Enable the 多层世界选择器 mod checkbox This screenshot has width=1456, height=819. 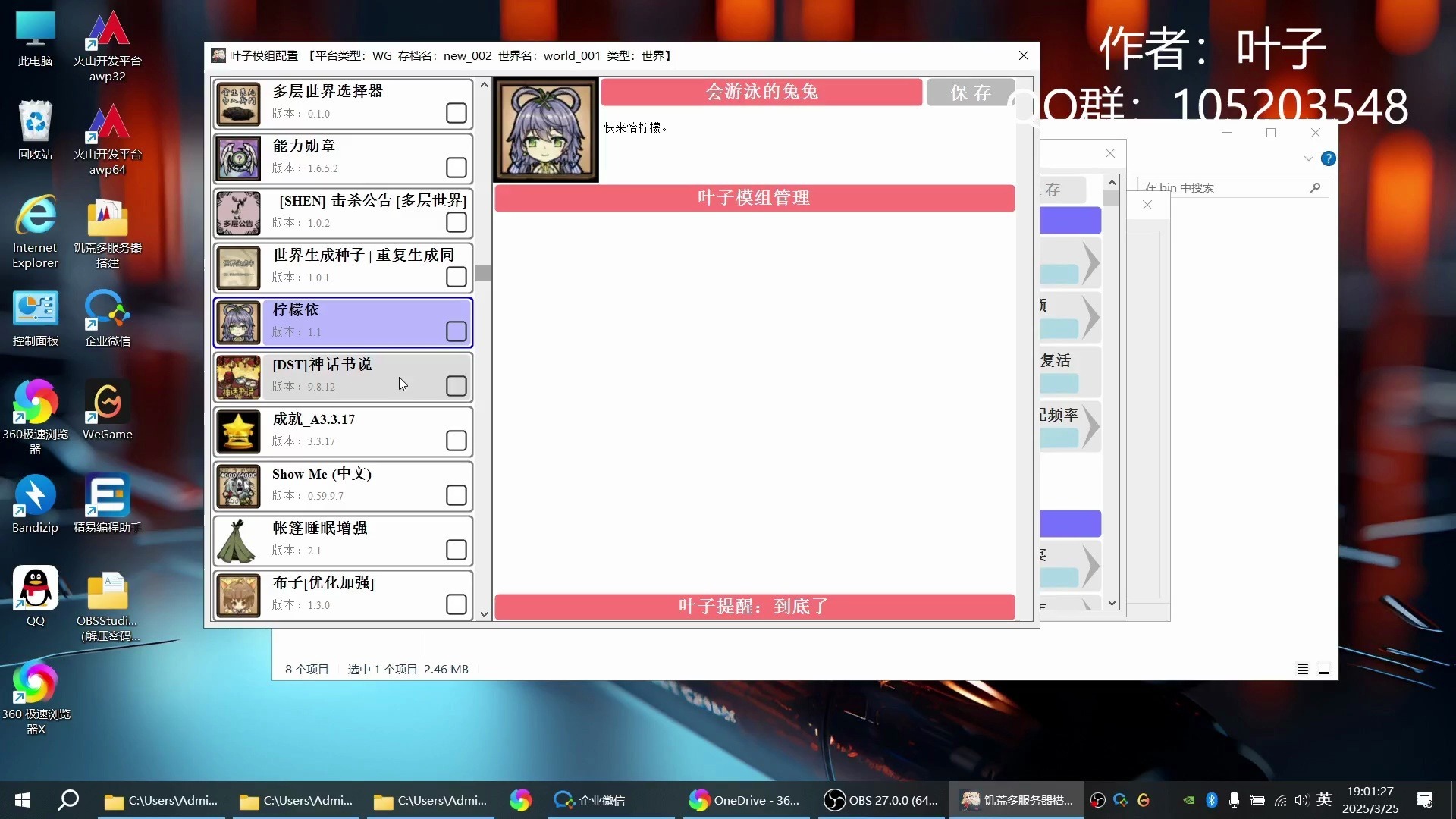click(457, 113)
